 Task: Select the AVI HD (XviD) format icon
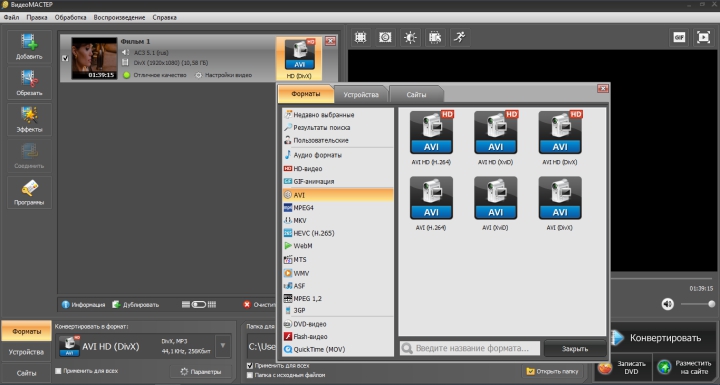click(495, 133)
